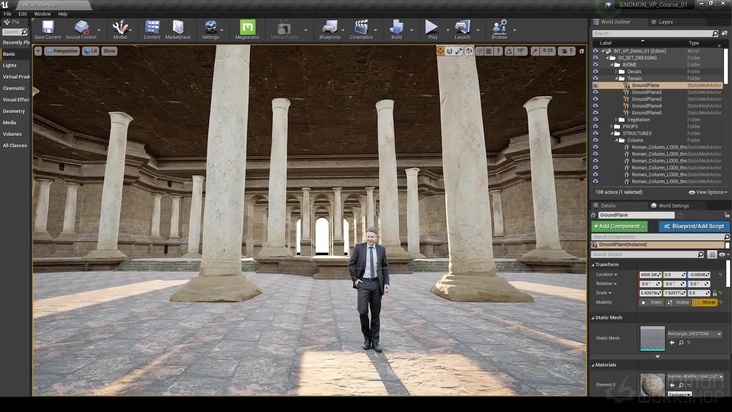Click the Add Component button

pyautogui.click(x=619, y=226)
